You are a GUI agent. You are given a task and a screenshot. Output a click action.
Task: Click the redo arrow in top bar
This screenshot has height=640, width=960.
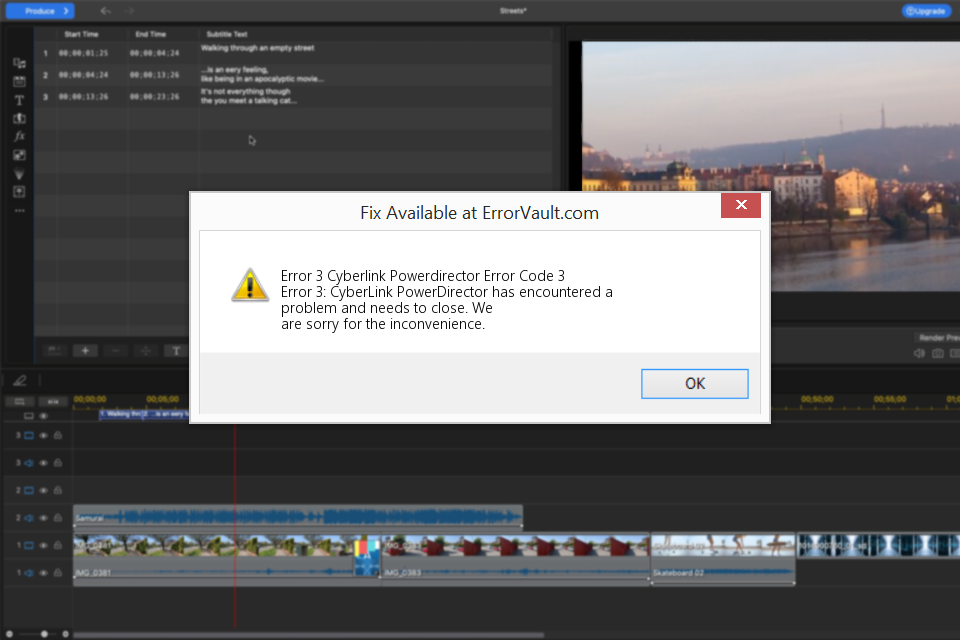(x=129, y=11)
